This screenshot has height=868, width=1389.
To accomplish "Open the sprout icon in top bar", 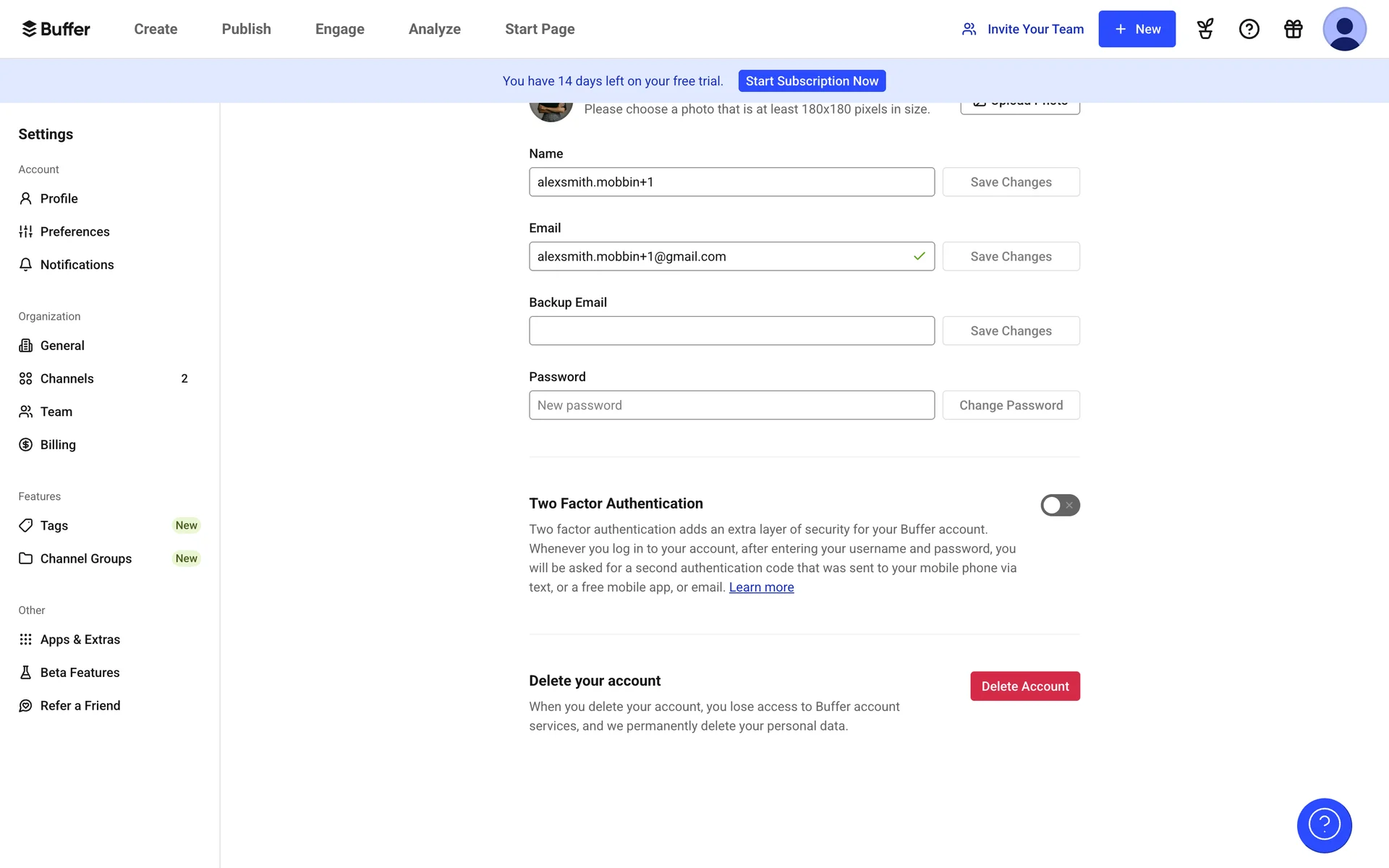I will click(1205, 29).
